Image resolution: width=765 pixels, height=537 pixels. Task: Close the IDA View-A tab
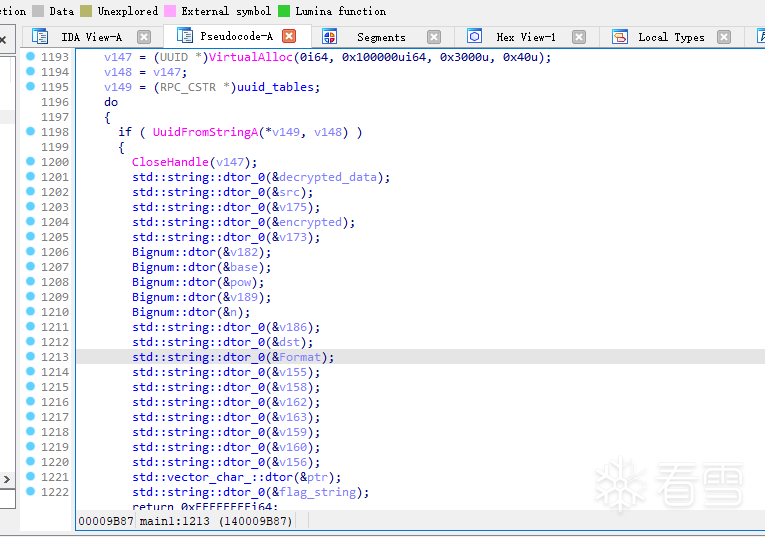[144, 37]
